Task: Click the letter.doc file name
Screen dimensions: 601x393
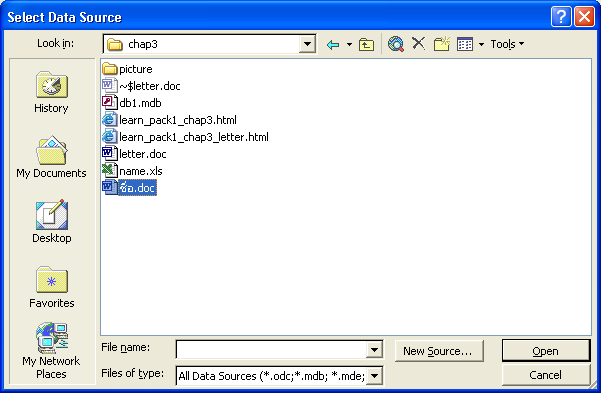Action: pos(143,154)
